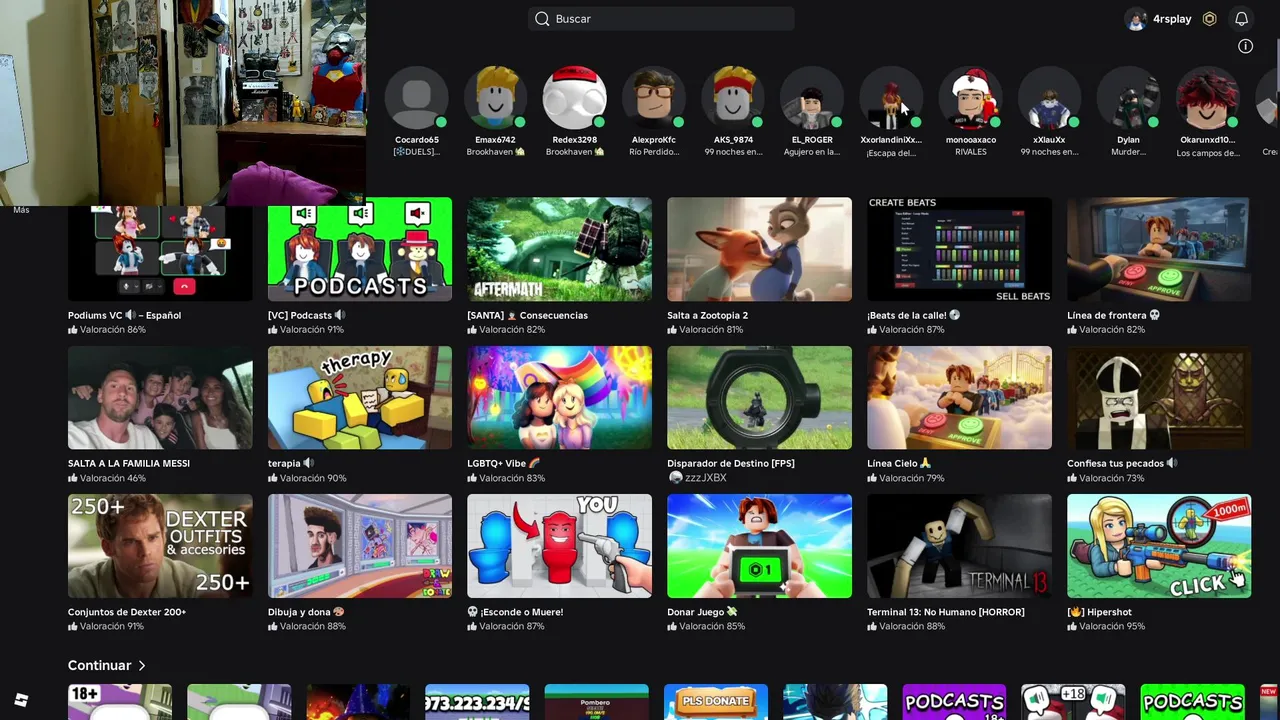Click the [VC] Podcasts title

click(306, 315)
